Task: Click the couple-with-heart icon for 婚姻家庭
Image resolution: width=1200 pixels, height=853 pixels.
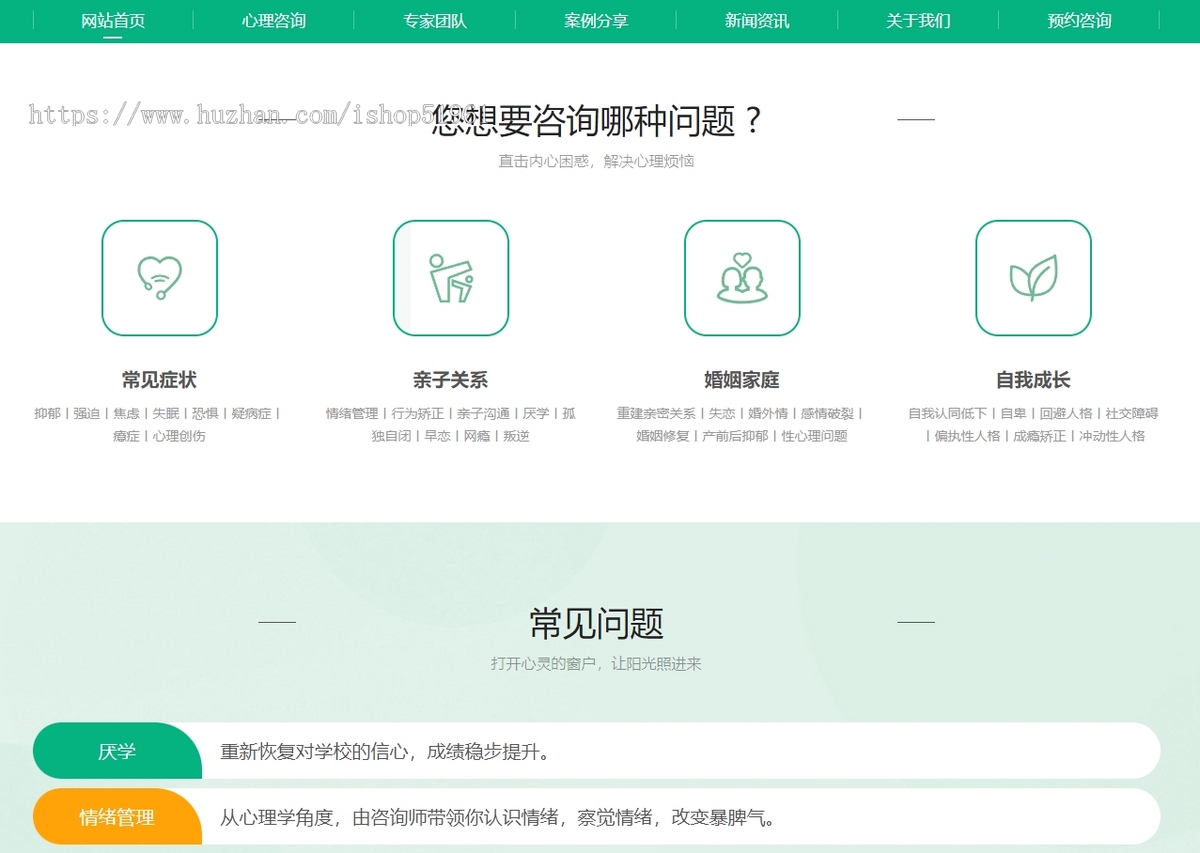Action: tap(742, 278)
